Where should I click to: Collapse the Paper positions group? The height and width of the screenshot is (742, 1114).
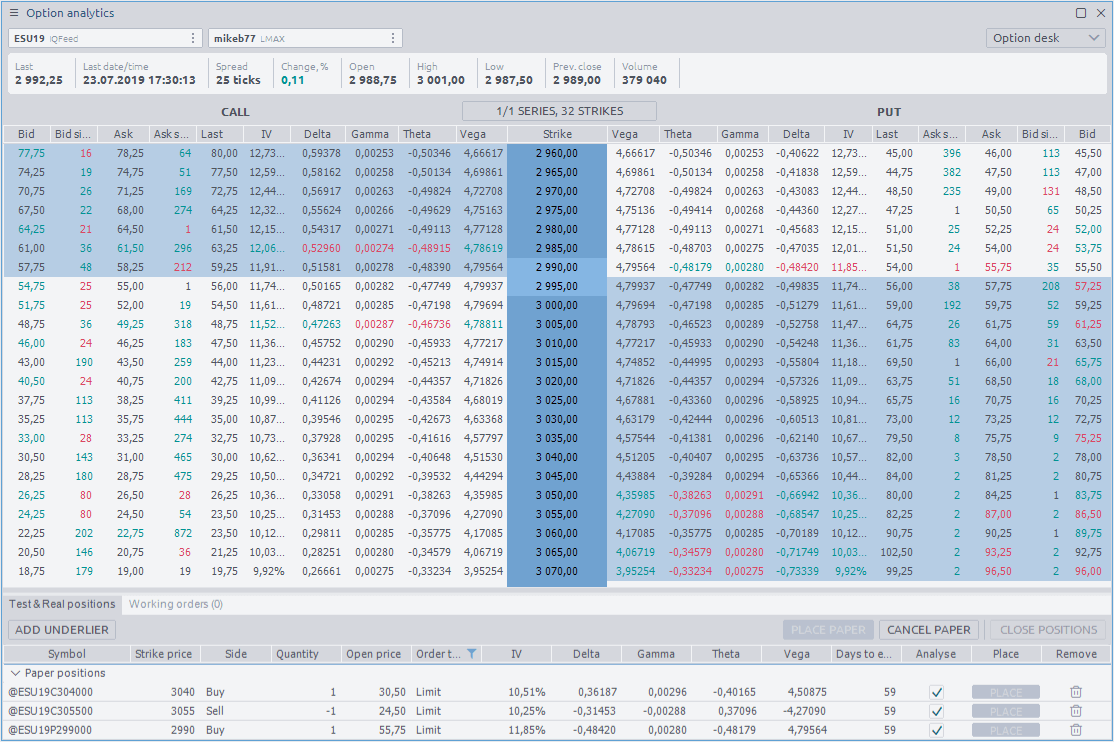pos(14,672)
